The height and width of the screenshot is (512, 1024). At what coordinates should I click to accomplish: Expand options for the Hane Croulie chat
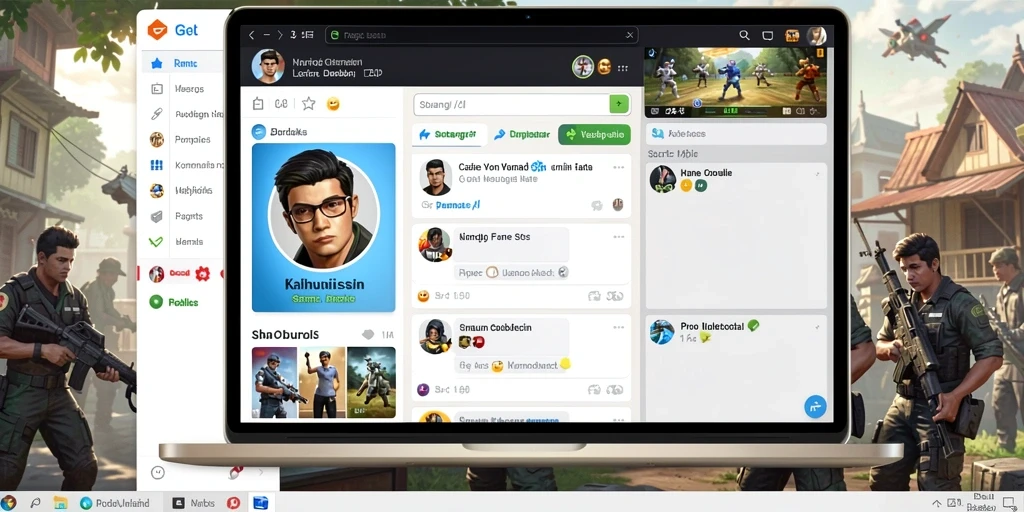[x=817, y=174]
